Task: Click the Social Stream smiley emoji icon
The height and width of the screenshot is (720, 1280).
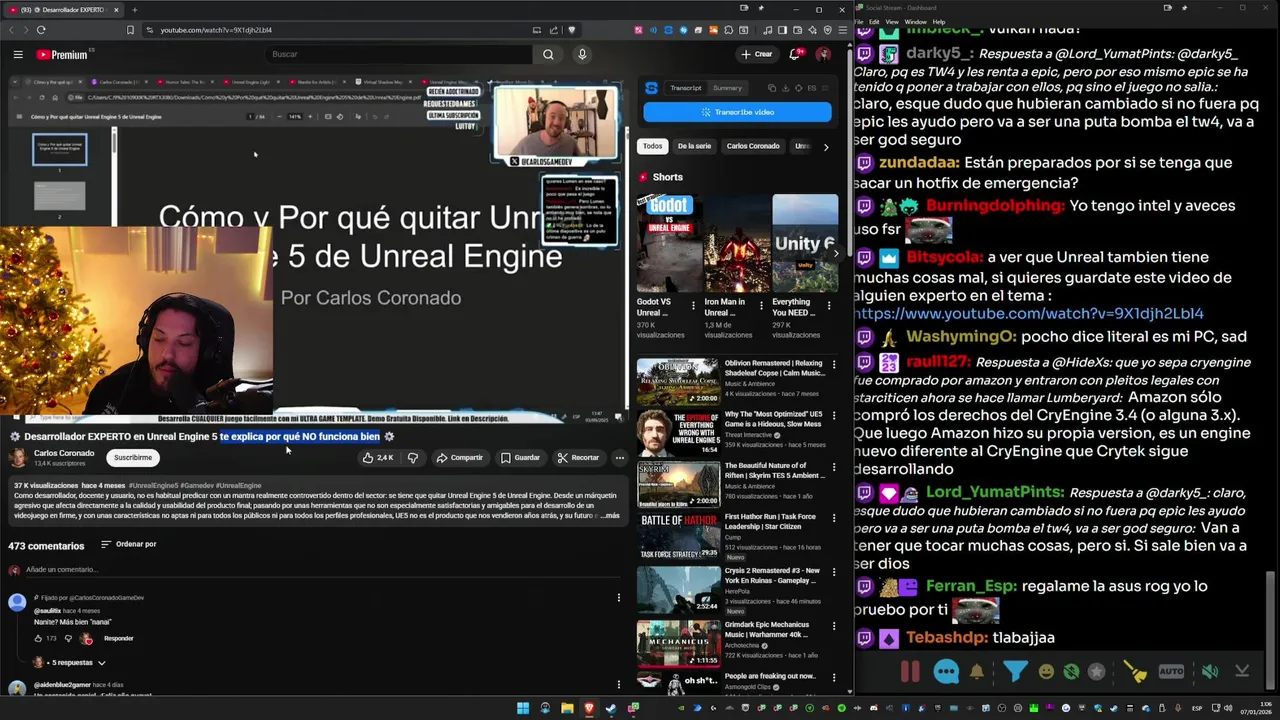Action: [1046, 672]
